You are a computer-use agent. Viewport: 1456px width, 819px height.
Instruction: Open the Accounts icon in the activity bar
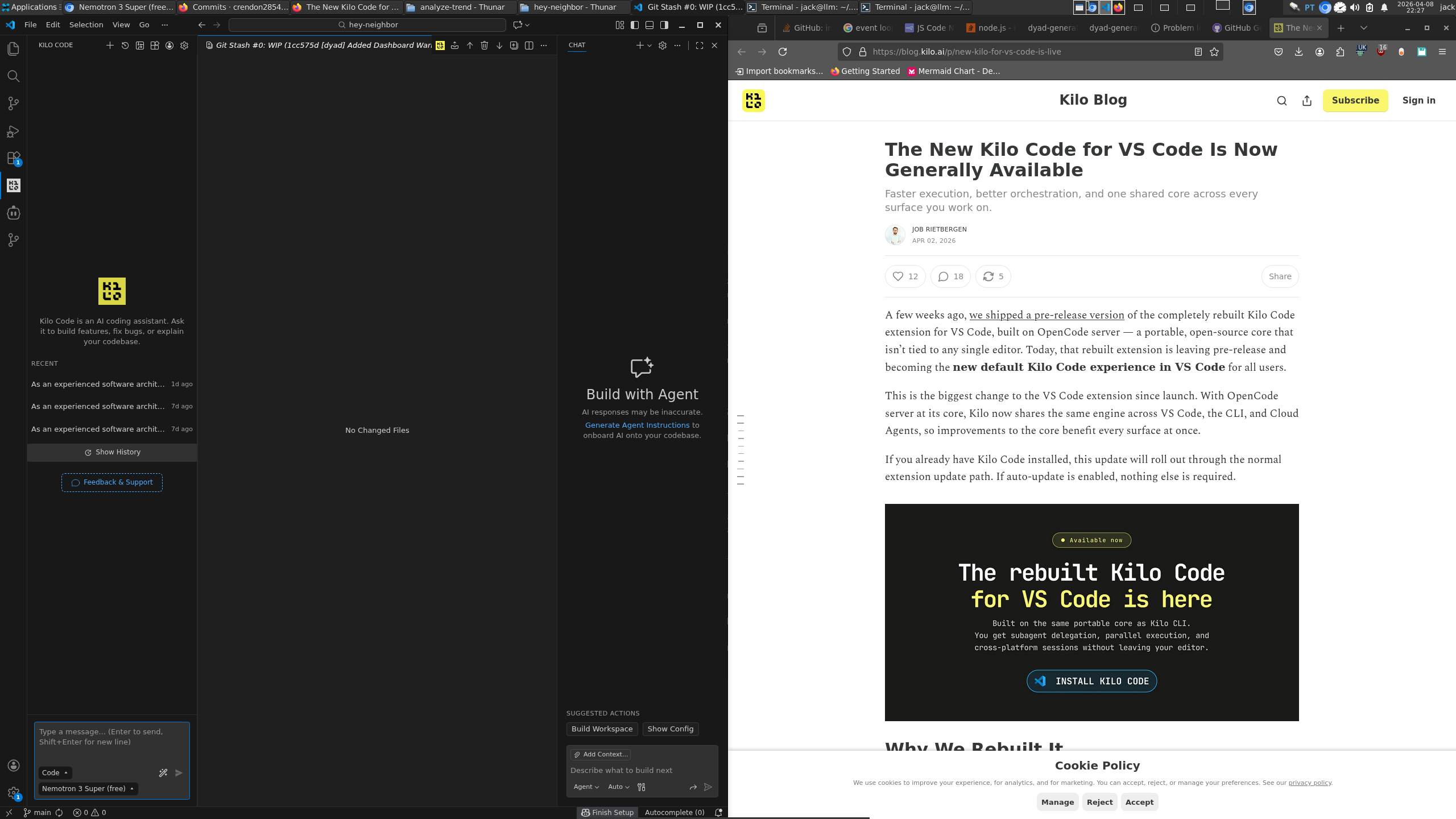(x=13, y=766)
